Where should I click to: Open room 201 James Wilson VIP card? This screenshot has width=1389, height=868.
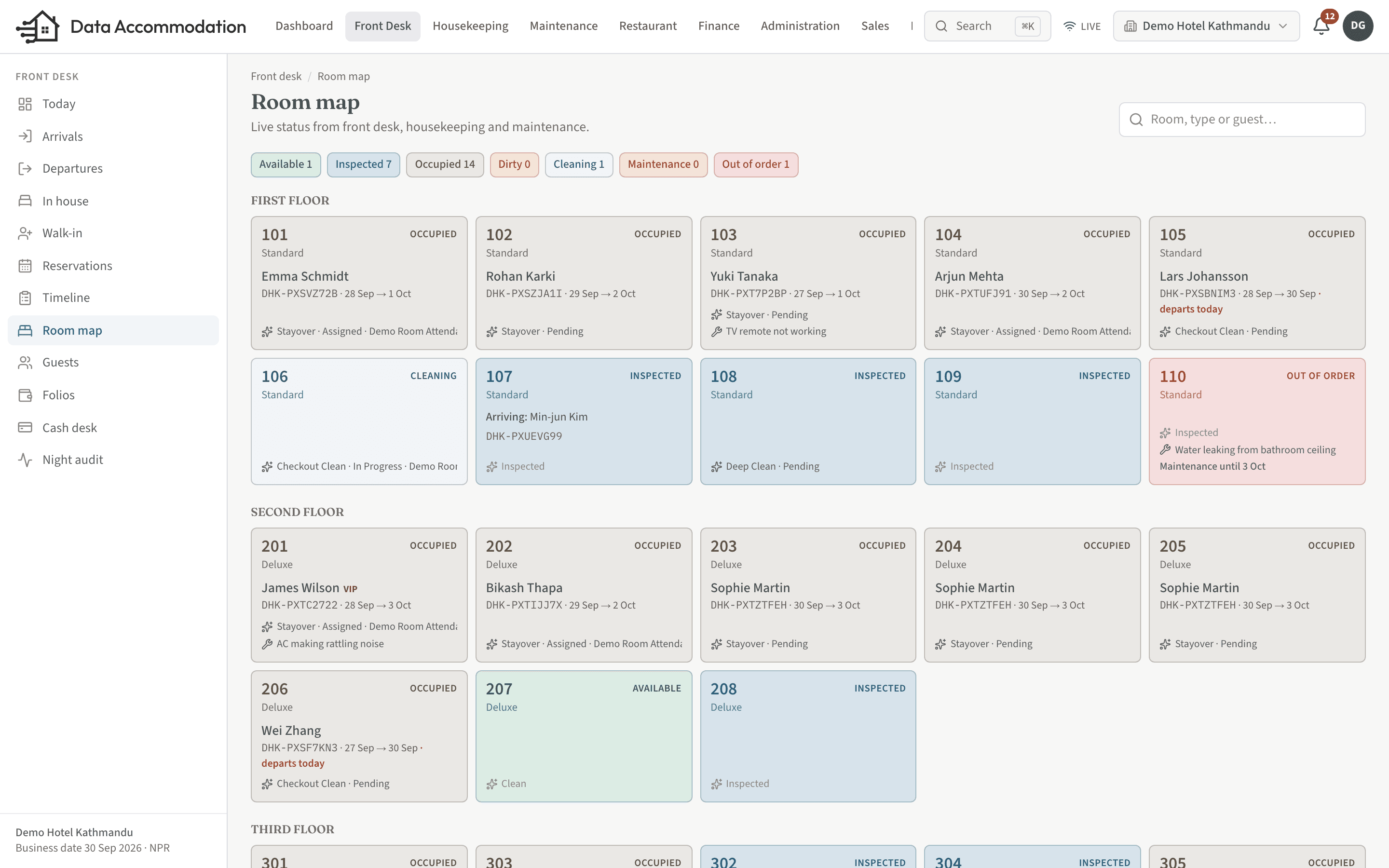click(359, 595)
